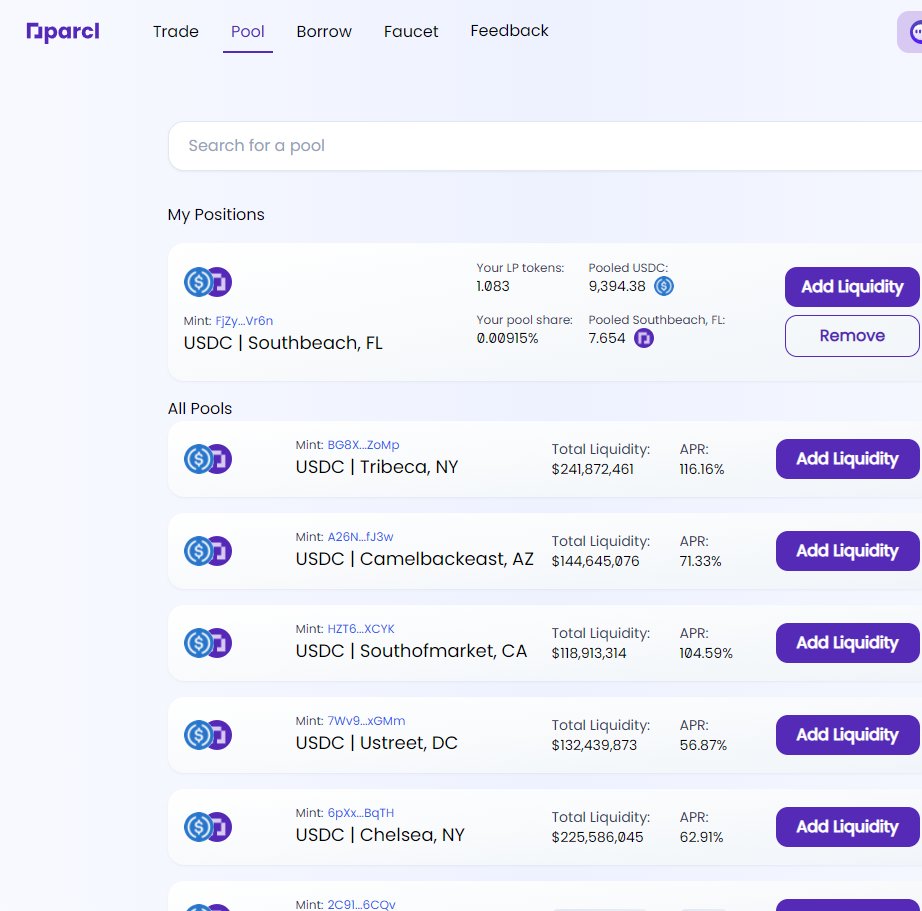Add liquidity to Tribeca, NY pool
Image resolution: width=922 pixels, height=911 pixels.
847,459
